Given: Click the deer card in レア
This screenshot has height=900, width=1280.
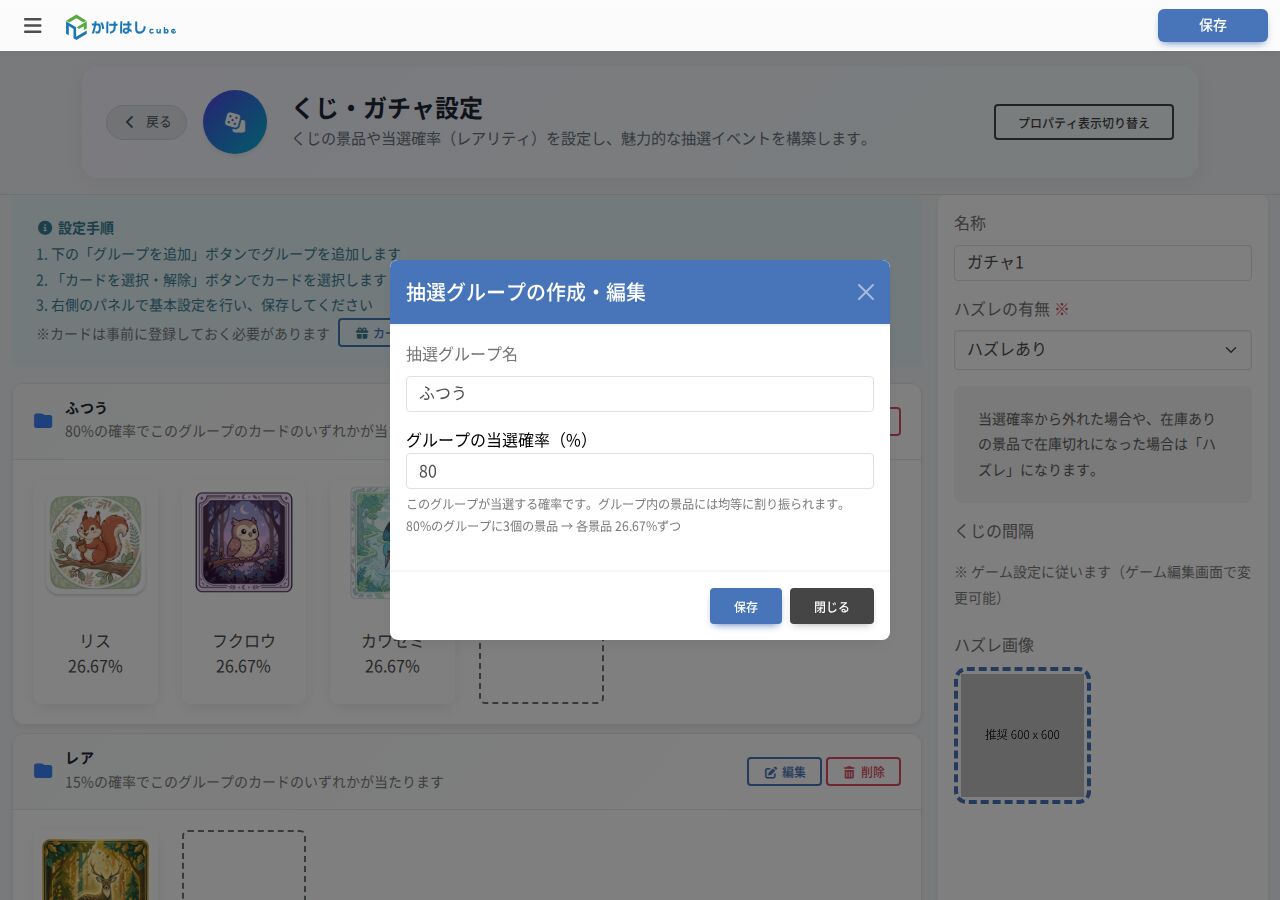Looking at the screenshot, I should click(x=95, y=865).
